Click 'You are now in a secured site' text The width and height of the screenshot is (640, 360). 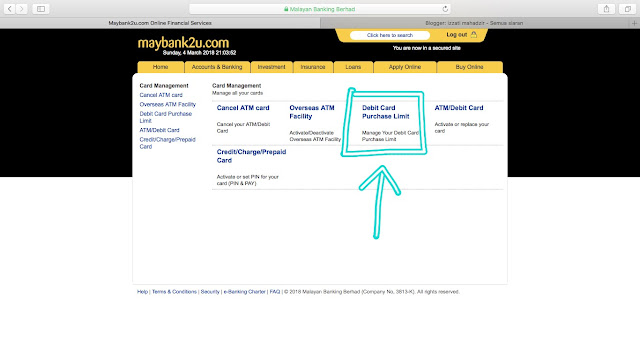[427, 48]
